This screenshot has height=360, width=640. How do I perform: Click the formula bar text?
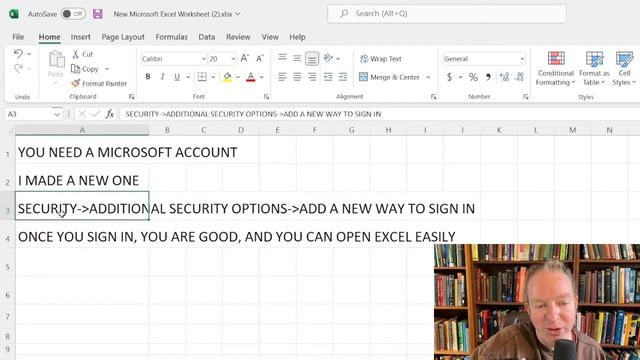(x=253, y=114)
